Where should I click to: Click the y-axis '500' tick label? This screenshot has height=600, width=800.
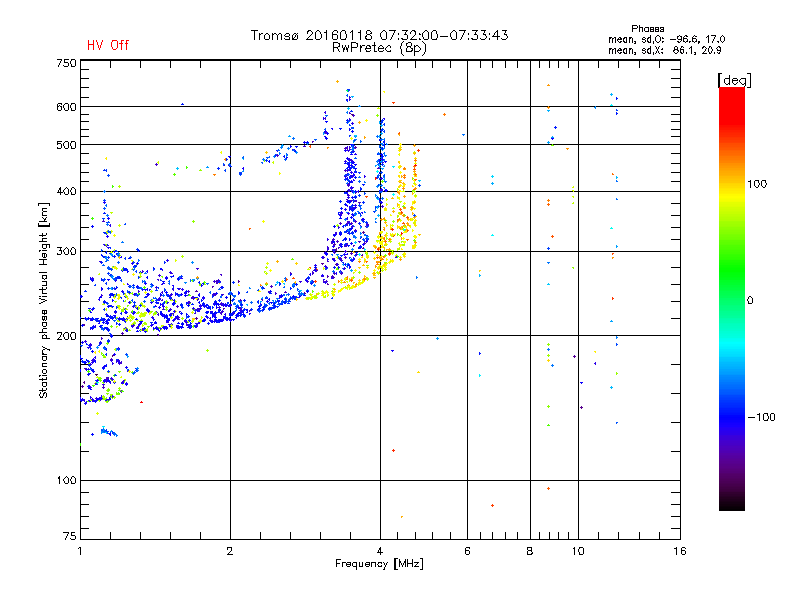coord(66,145)
